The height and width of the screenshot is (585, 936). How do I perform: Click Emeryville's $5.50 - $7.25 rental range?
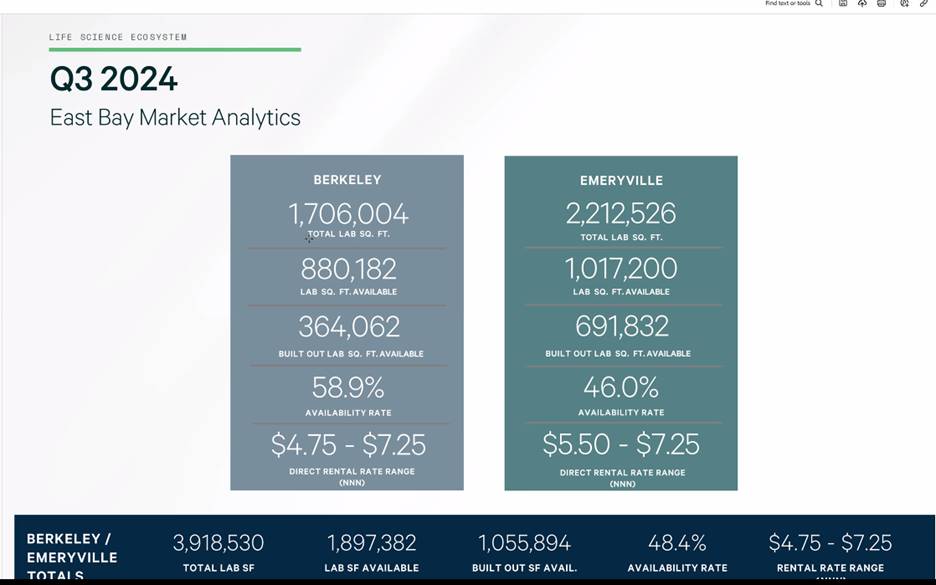621,444
